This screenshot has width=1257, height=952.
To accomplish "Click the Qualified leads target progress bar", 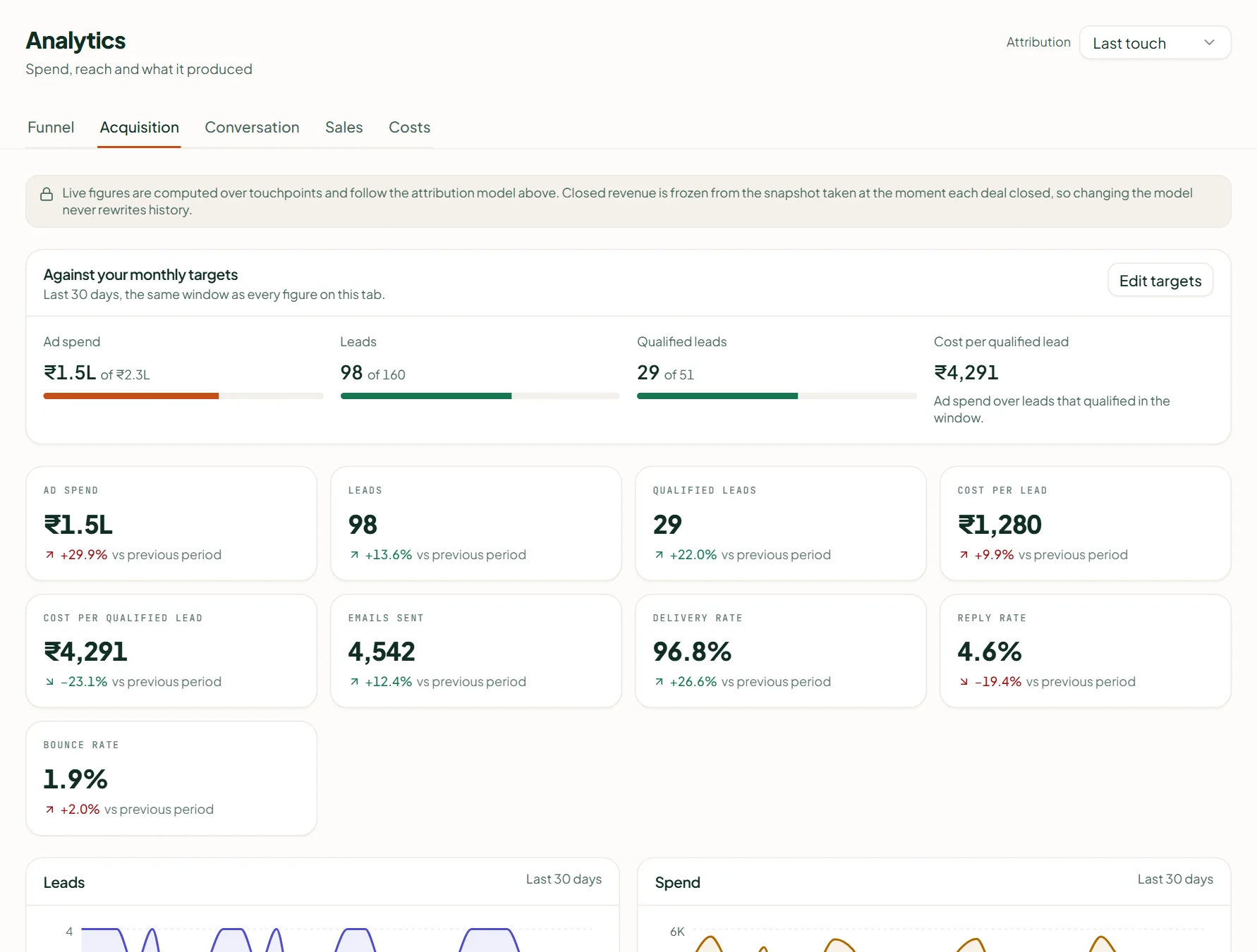I will (x=777, y=396).
